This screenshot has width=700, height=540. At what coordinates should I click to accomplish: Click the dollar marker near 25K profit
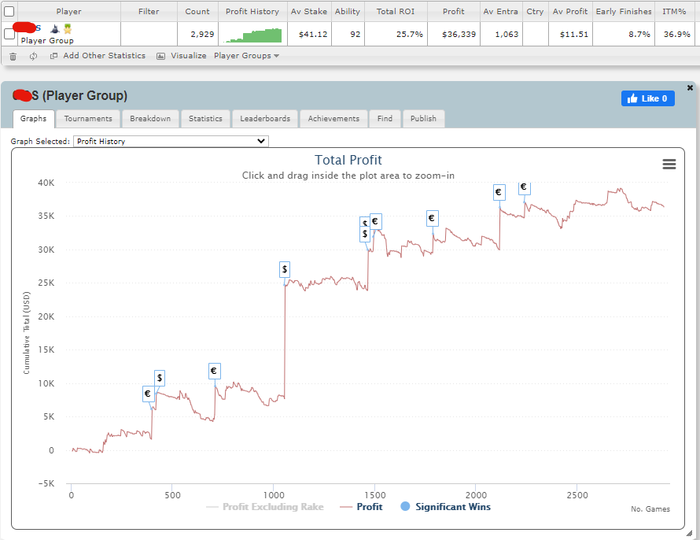284,270
